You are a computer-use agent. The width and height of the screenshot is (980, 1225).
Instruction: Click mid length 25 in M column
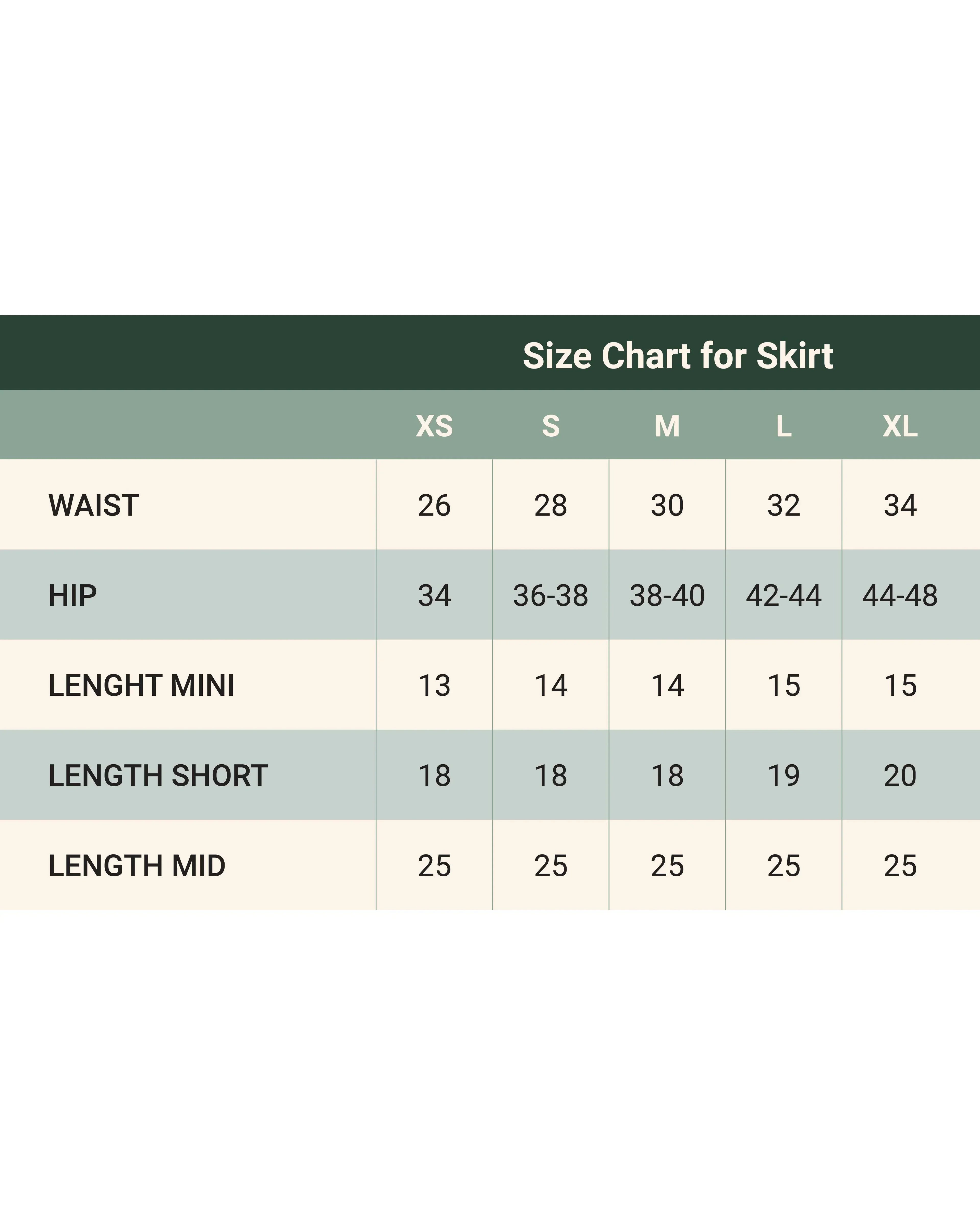[x=667, y=866]
